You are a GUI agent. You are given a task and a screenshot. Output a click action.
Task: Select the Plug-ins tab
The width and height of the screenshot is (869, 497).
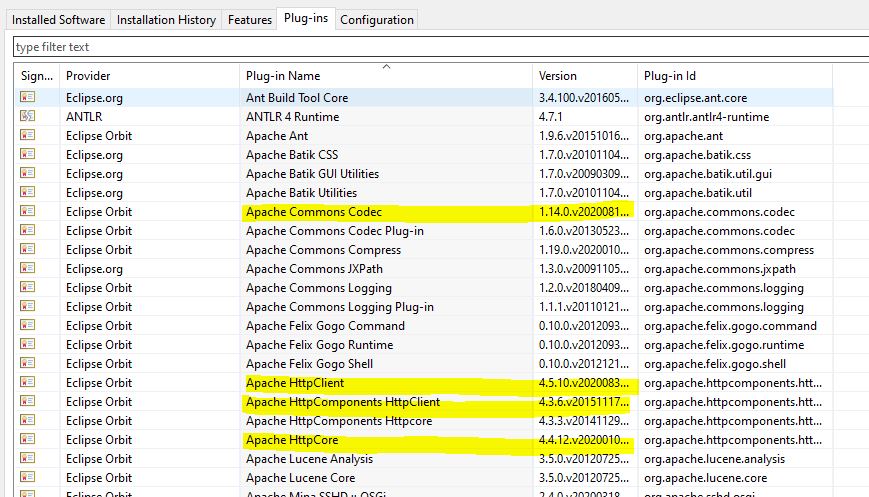coord(306,18)
